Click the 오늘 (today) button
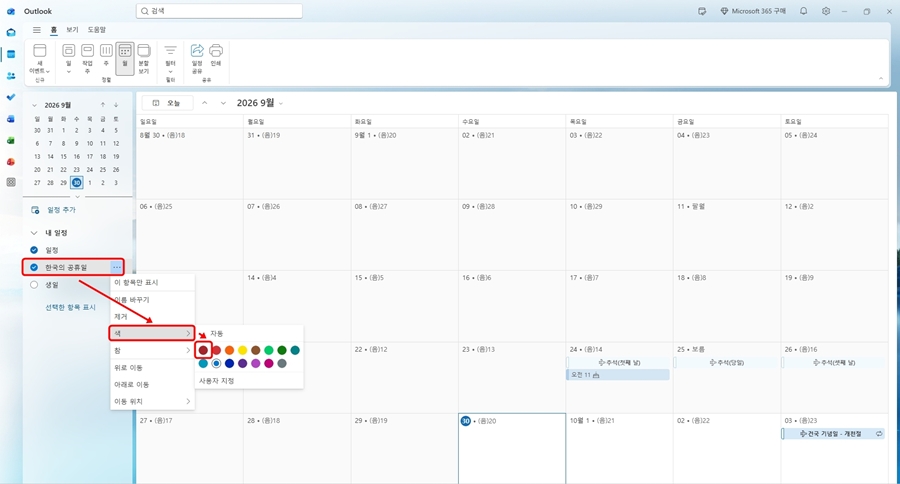The width and height of the screenshot is (900, 484). coord(167,103)
